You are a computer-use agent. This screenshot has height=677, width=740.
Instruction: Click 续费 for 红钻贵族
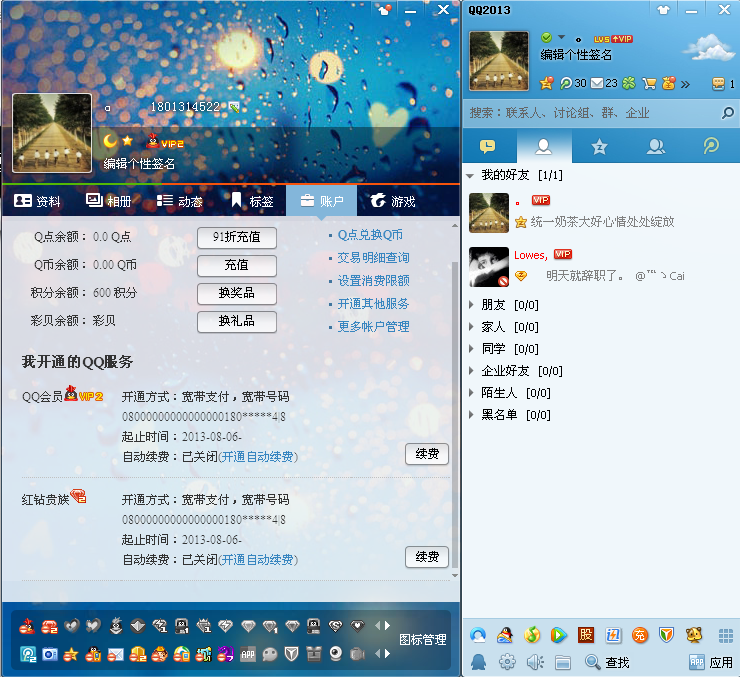click(427, 557)
